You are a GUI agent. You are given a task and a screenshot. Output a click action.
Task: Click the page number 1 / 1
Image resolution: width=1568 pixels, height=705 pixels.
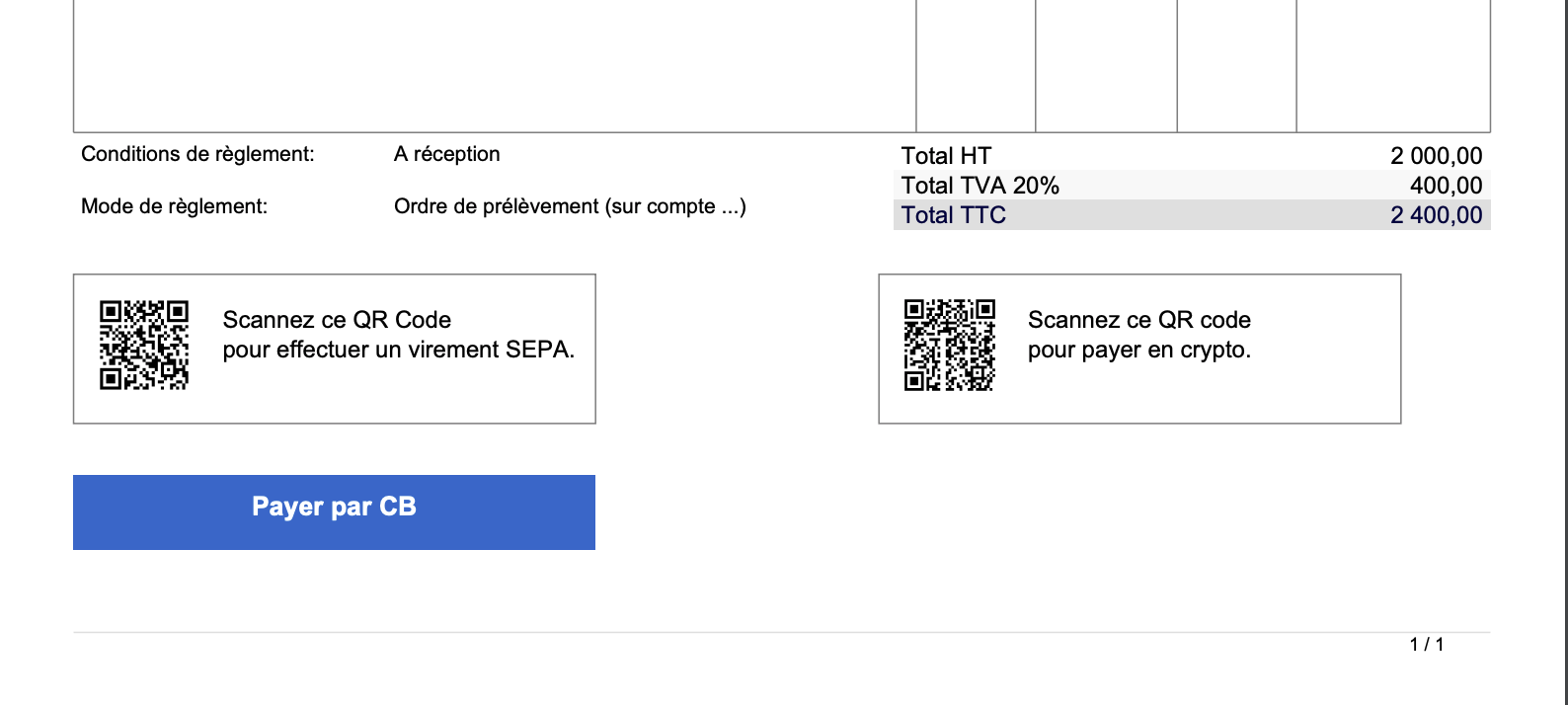point(1427,645)
